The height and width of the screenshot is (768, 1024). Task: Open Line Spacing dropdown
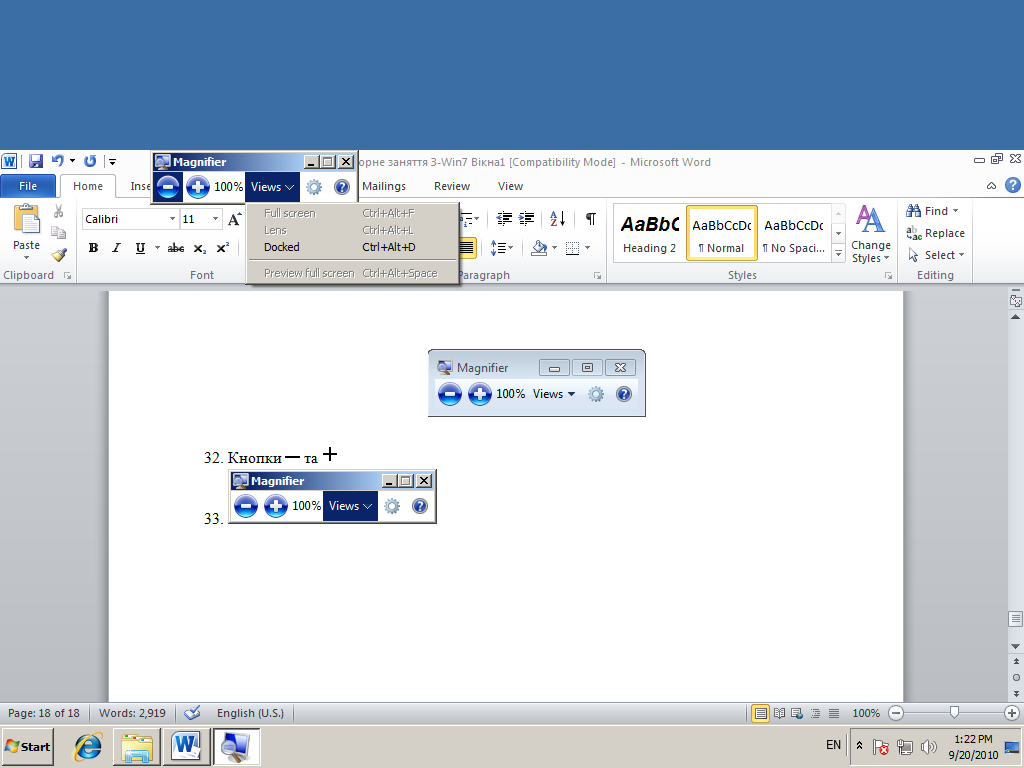coord(502,248)
